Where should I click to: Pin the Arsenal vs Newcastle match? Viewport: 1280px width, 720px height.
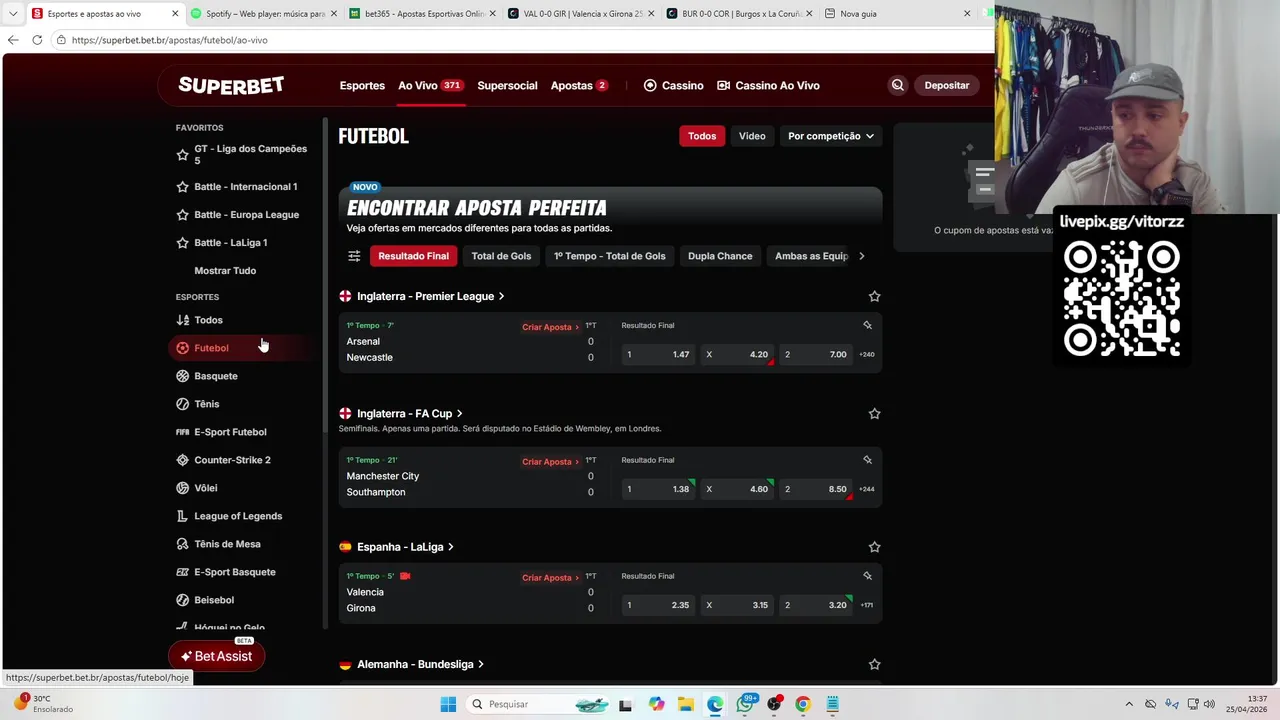click(867, 325)
